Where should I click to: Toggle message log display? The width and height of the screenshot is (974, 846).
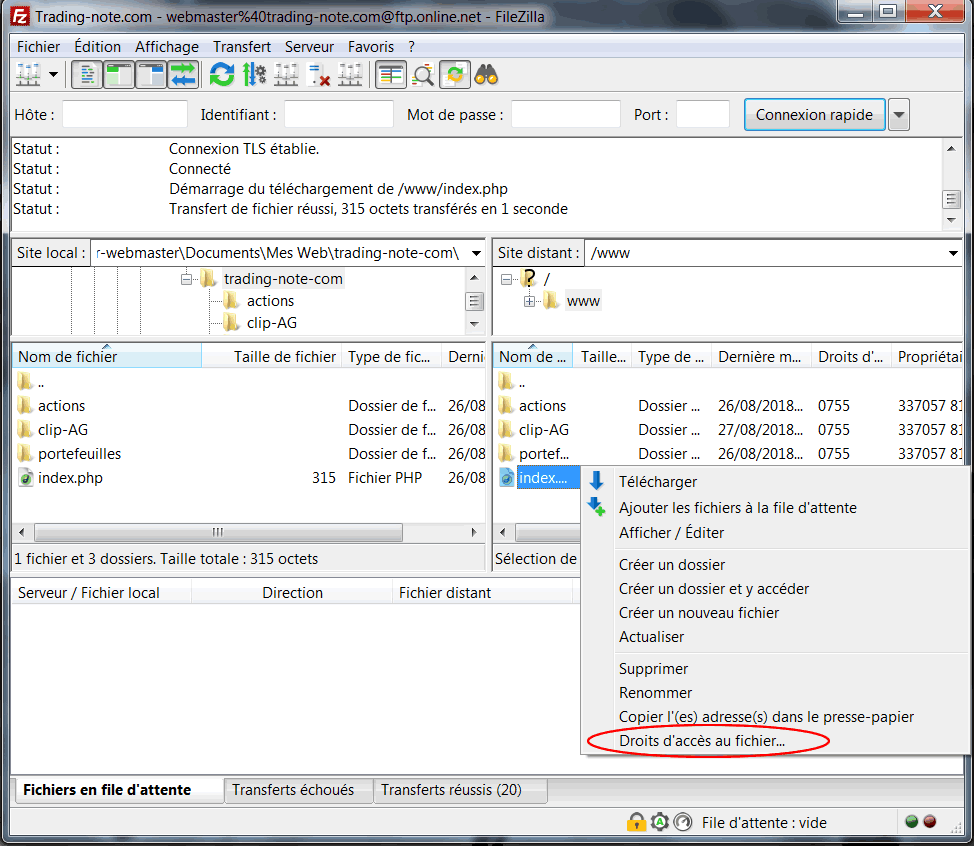[87, 75]
